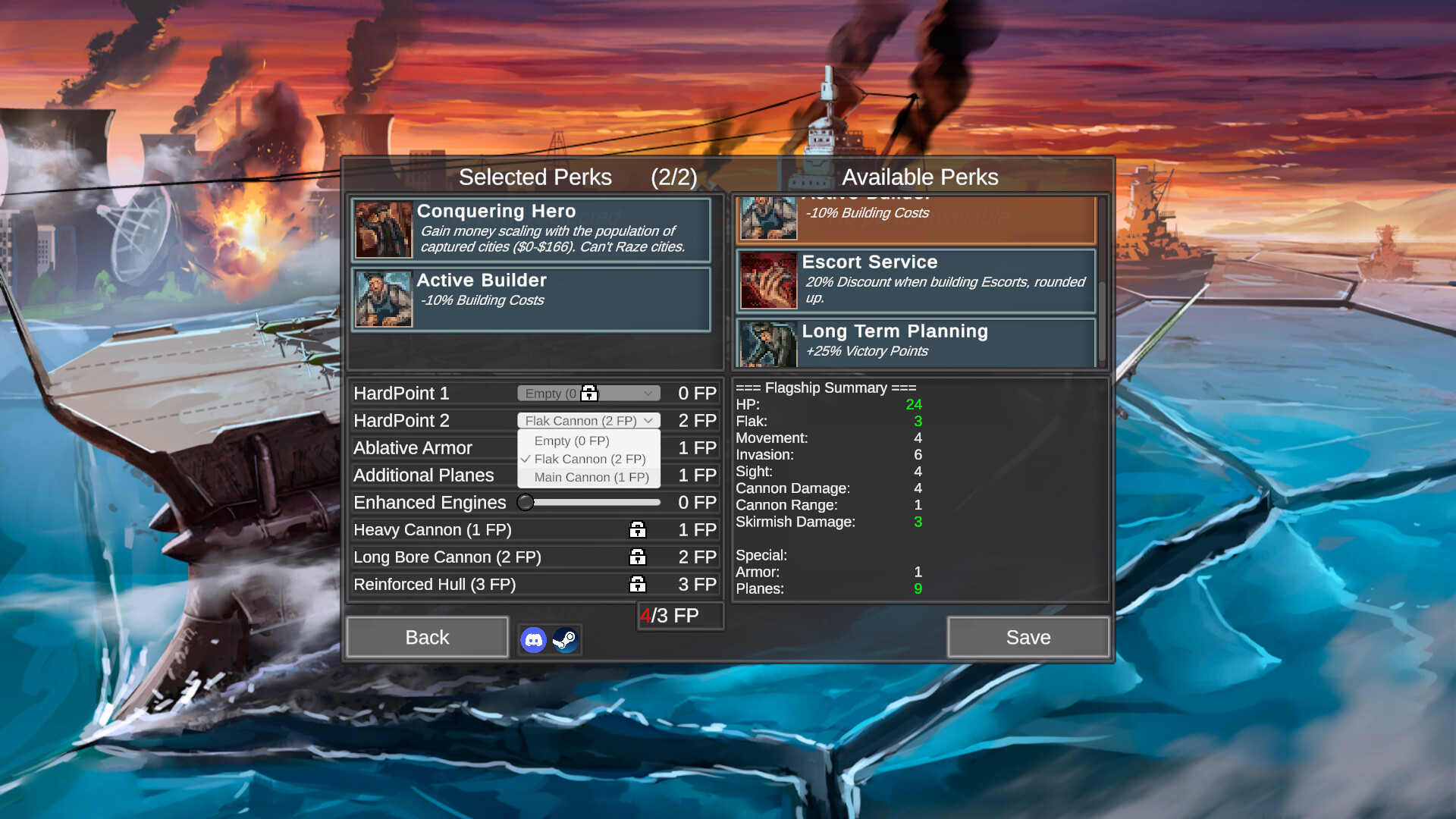Click the Active Builder portrait in Available Perks
Image resolution: width=1456 pixels, height=819 pixels.
(x=768, y=218)
